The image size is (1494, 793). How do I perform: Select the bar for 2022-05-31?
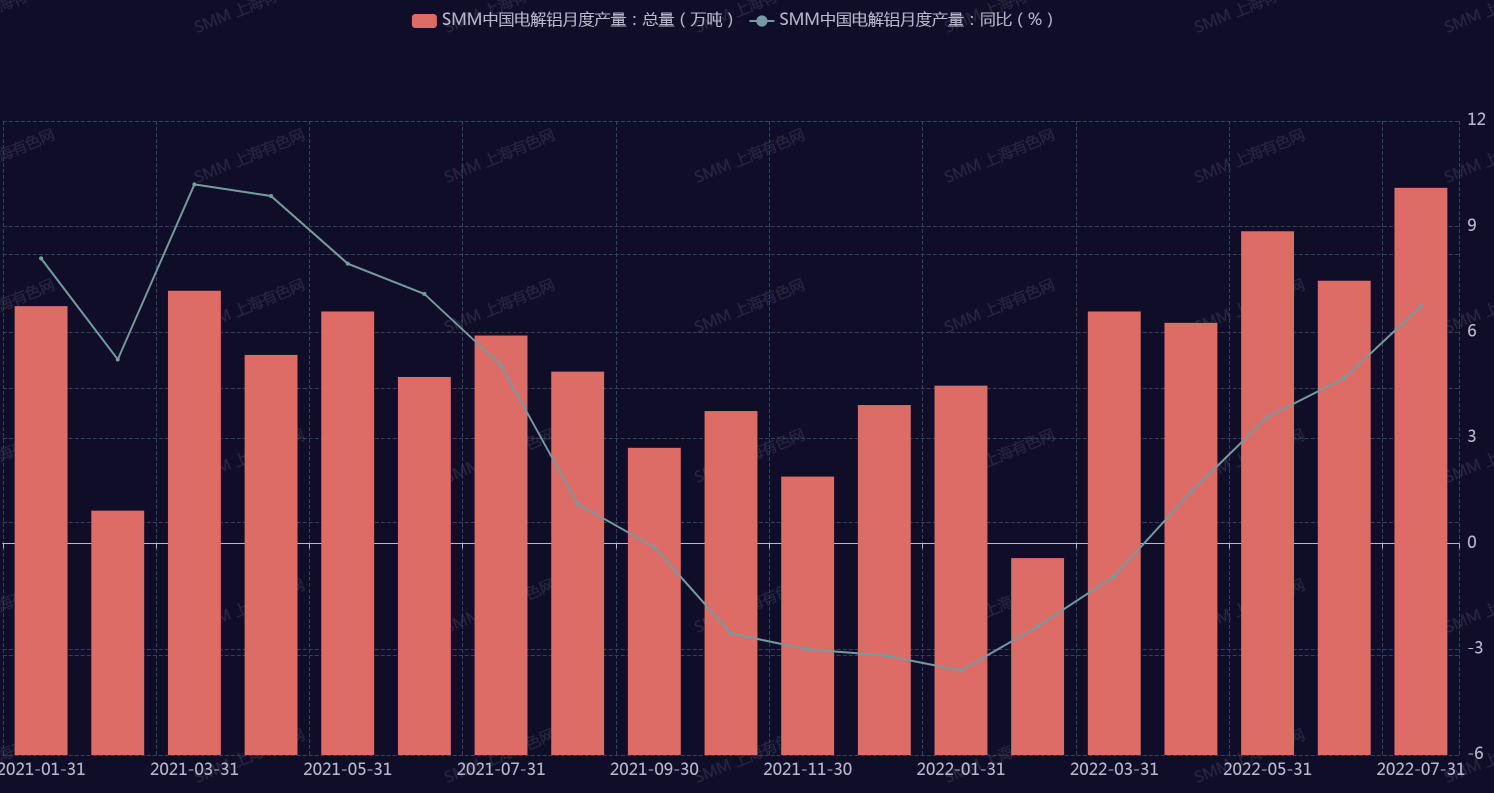[1268, 493]
